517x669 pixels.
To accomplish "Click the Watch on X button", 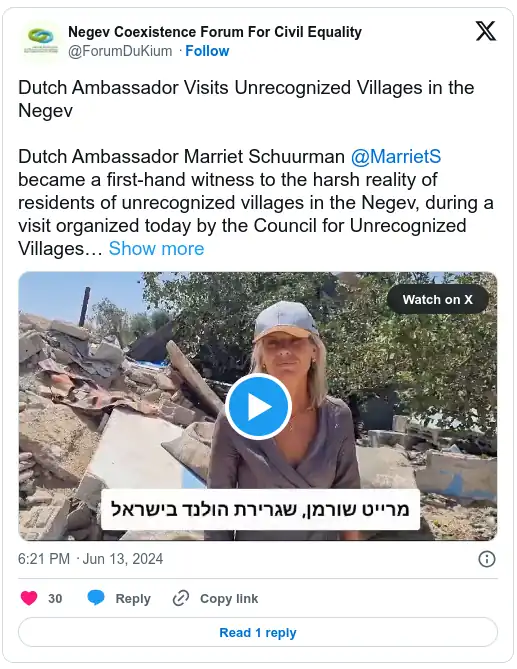I will pos(438,300).
